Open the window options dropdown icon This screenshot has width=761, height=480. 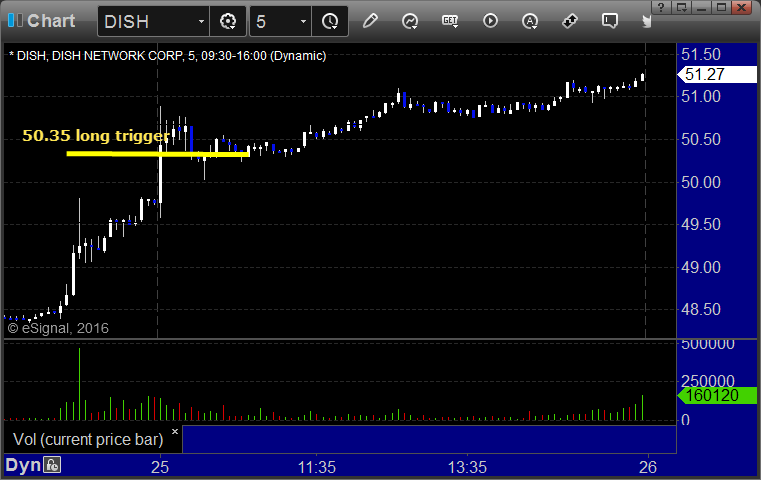[x=681, y=7]
